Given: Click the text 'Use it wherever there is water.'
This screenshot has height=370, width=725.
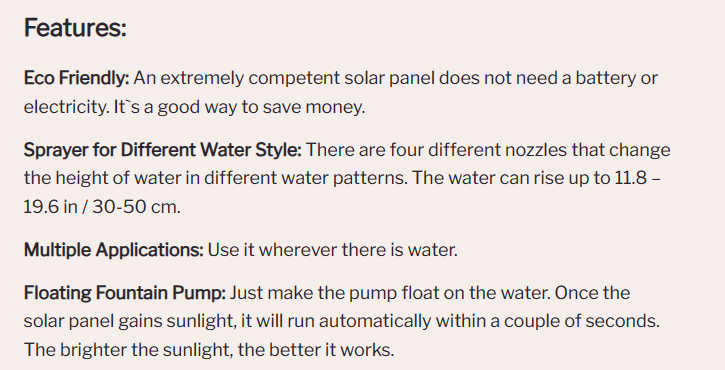Looking at the screenshot, I should [332, 250].
